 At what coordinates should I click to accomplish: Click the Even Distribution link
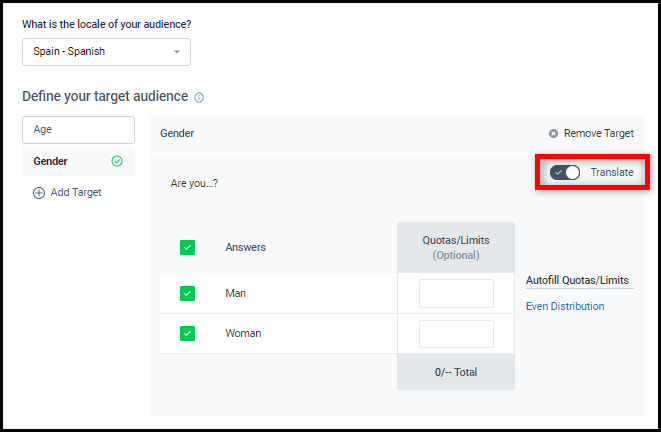point(565,306)
